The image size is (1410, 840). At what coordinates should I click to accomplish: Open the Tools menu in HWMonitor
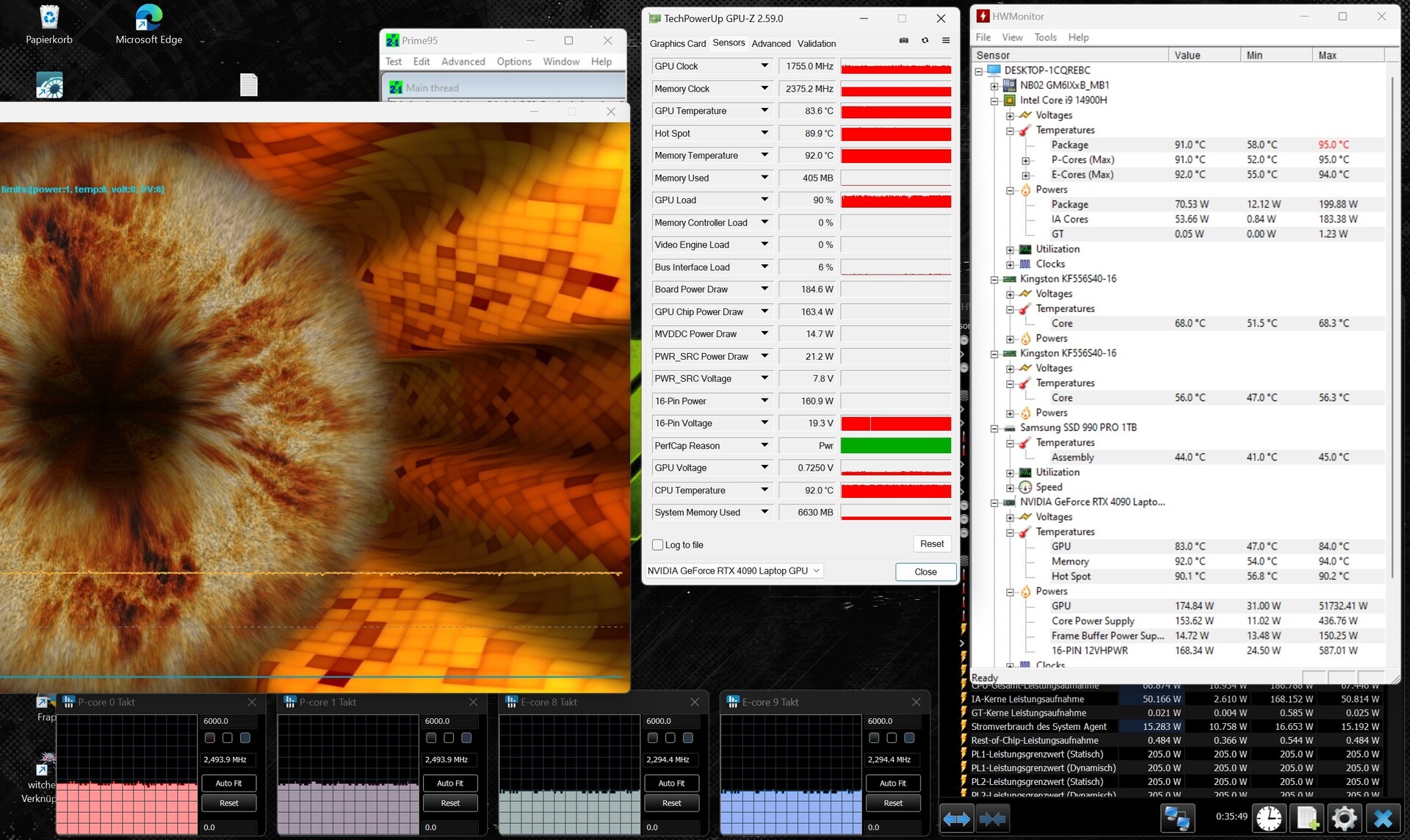point(1045,37)
